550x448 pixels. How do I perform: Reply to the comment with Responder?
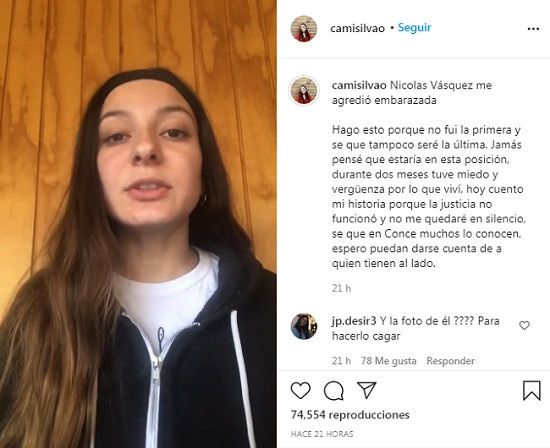tap(450, 361)
